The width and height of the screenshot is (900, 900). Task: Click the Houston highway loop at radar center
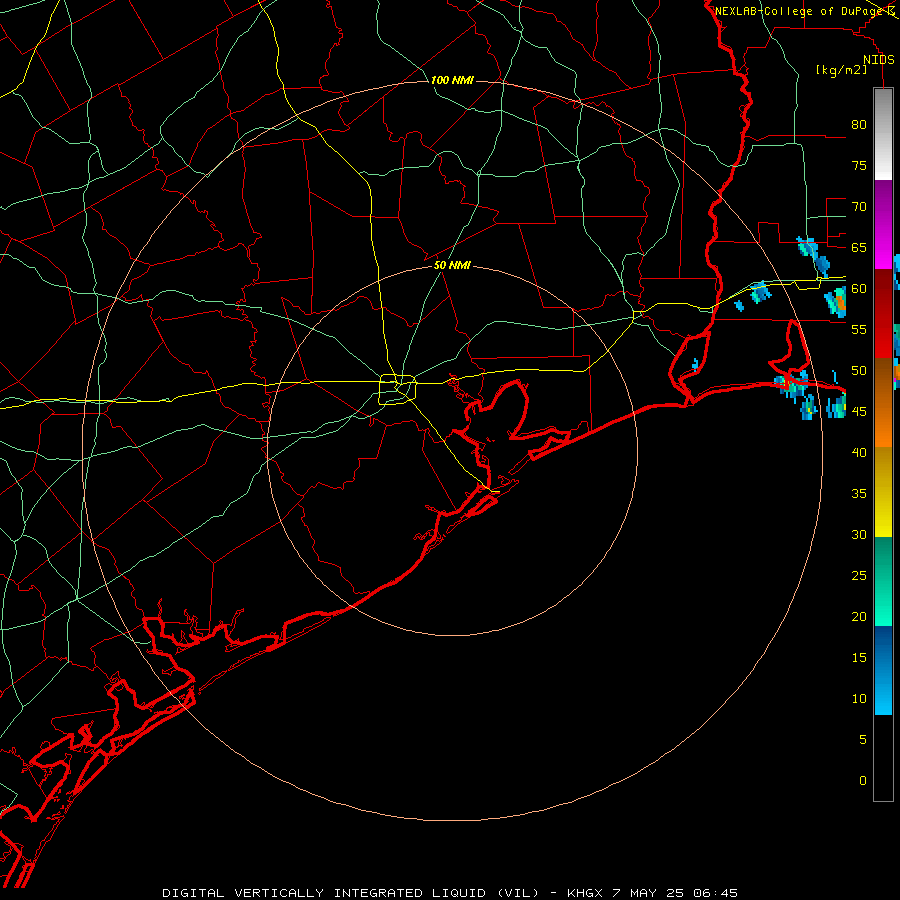(398, 389)
